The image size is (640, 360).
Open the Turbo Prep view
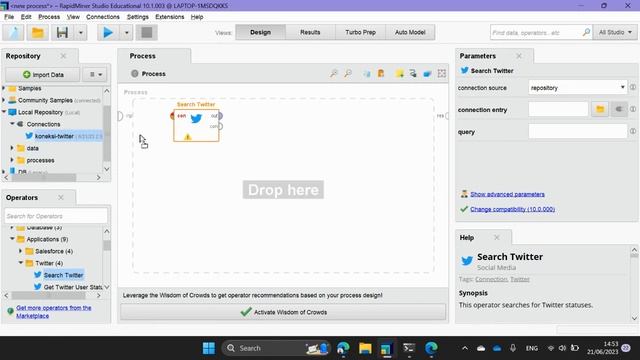coord(360,32)
